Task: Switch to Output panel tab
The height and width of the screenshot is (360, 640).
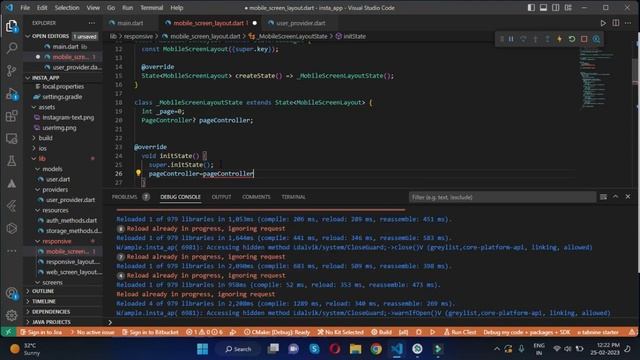Action: click(x=221, y=197)
